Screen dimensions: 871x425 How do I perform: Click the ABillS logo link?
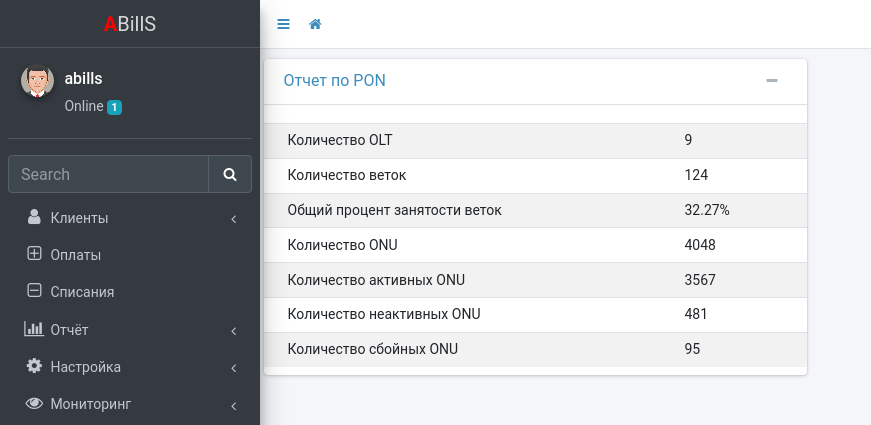[x=130, y=24]
